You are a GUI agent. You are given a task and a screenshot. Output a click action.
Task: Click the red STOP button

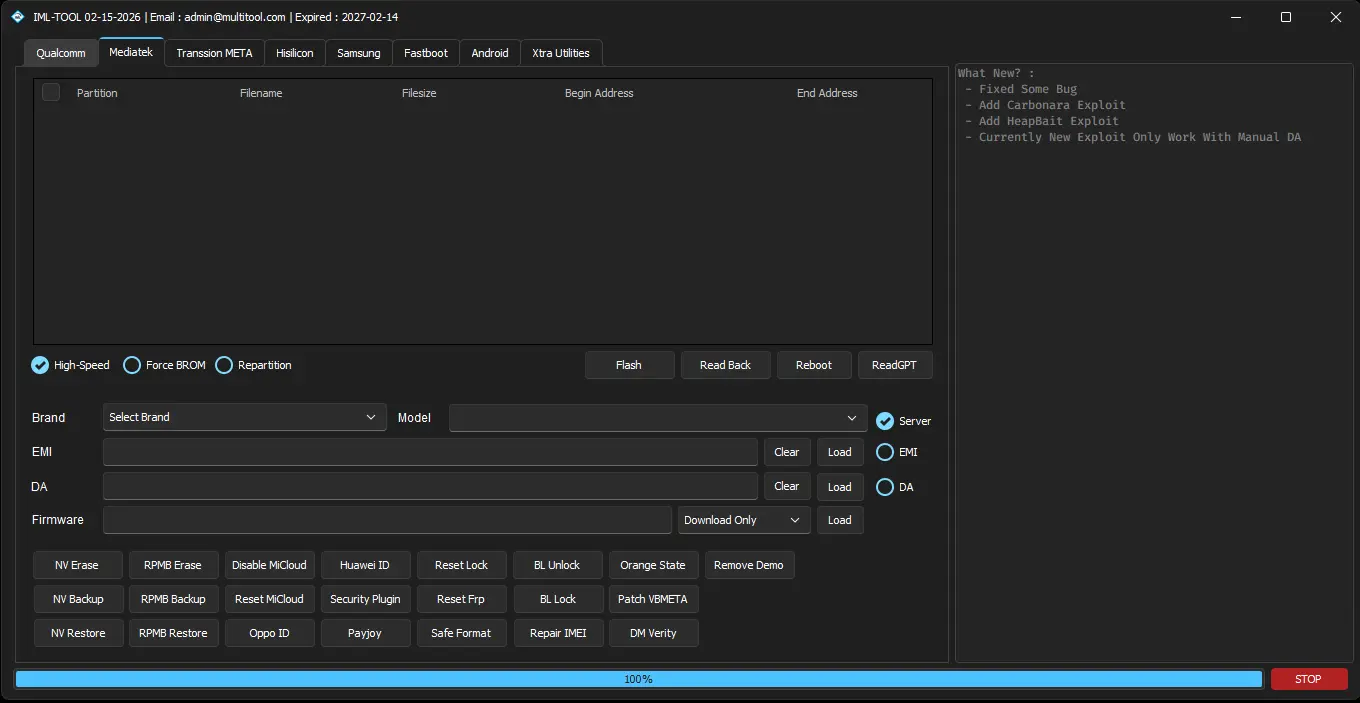pos(1308,679)
